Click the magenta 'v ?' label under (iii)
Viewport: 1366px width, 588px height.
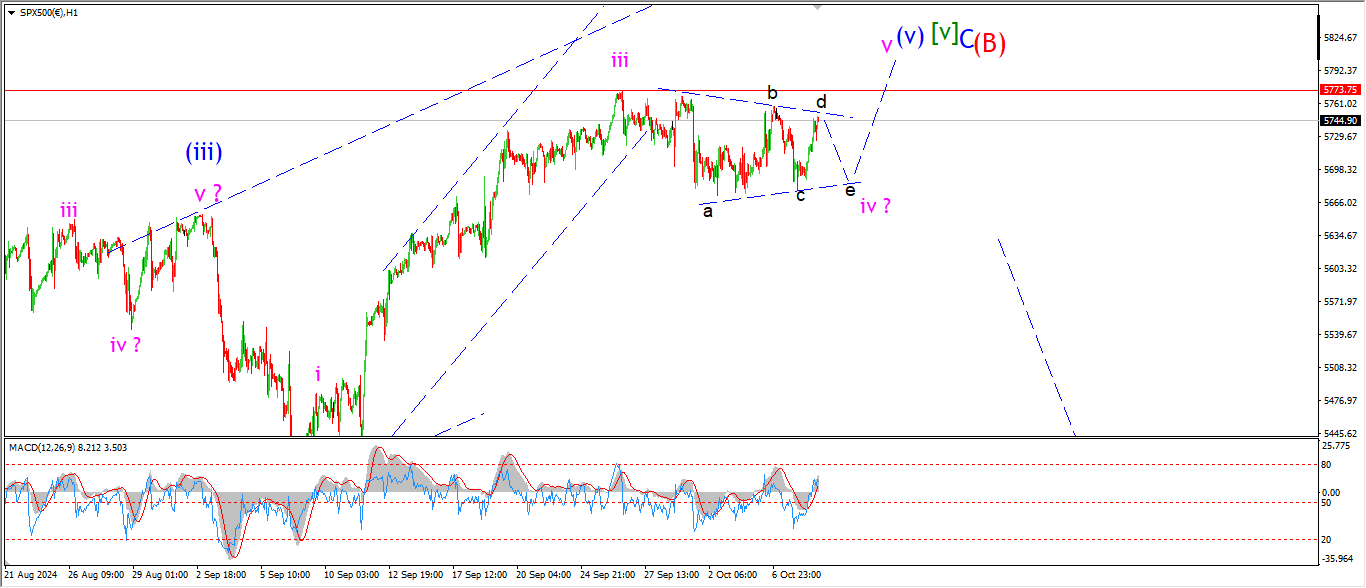208,193
